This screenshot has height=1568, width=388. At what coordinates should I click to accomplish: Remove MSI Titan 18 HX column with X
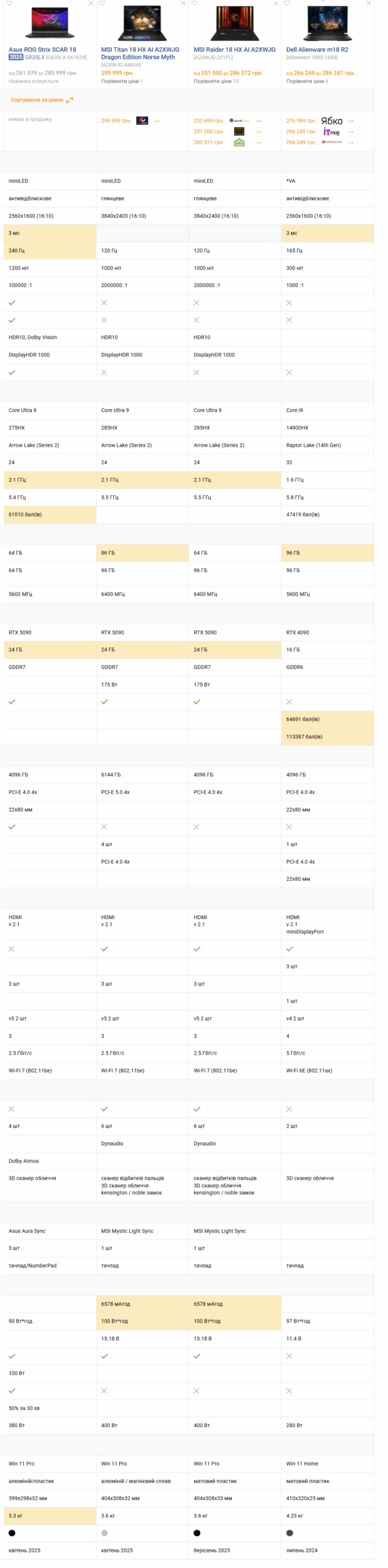[183, 4]
